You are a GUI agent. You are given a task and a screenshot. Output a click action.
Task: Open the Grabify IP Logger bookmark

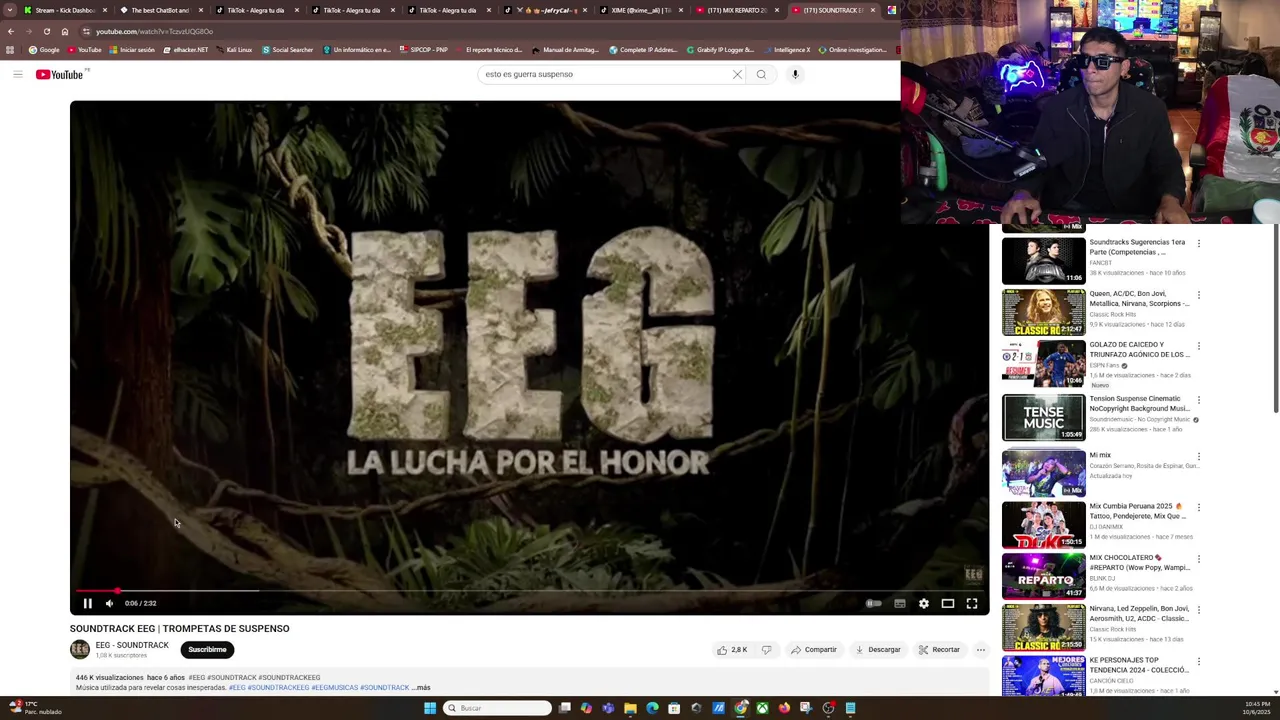coord(720,50)
